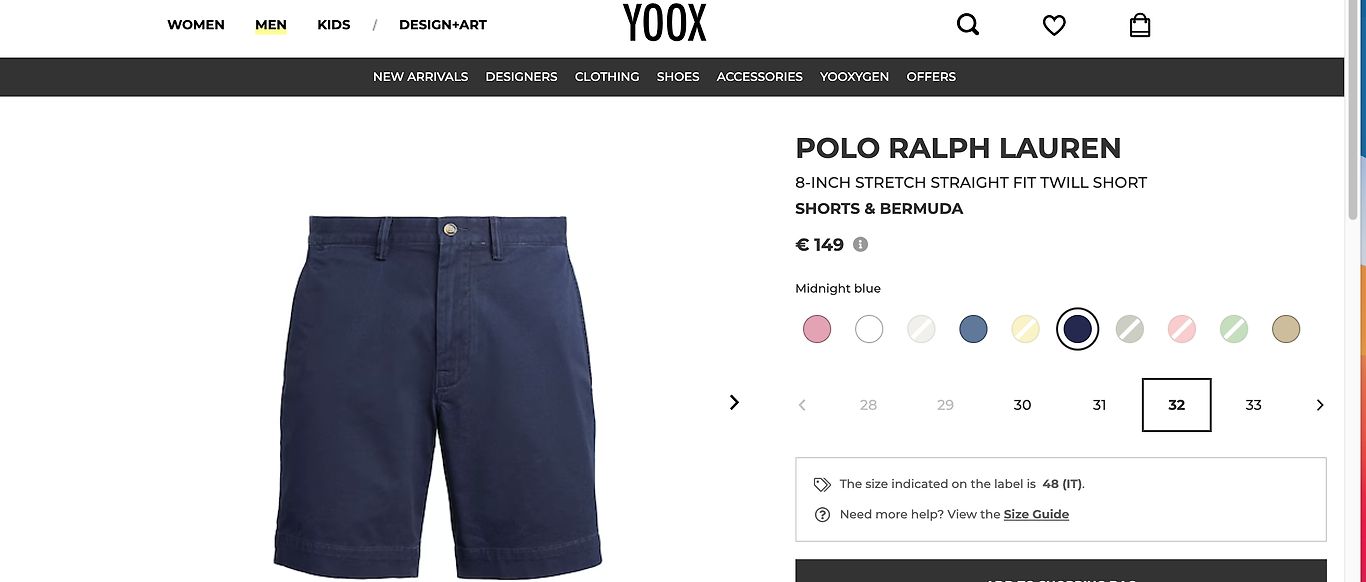Open the search magnifier icon
Viewport: 1366px width, 582px height.
pyautogui.click(x=968, y=24)
